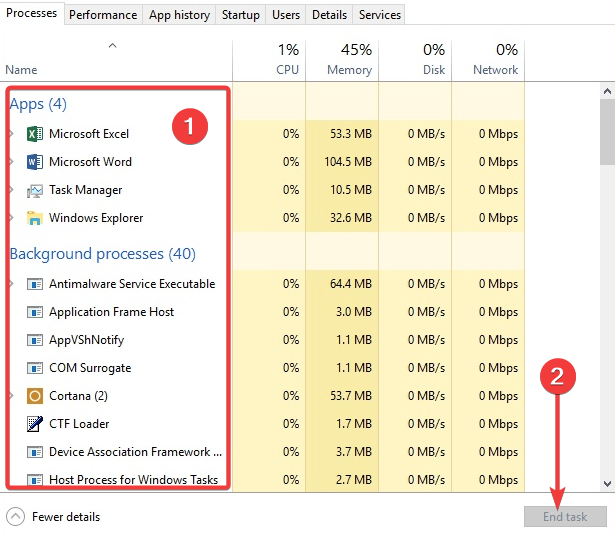Sort by the Disk column header
Screen dimensions: 615x535
pos(415,60)
